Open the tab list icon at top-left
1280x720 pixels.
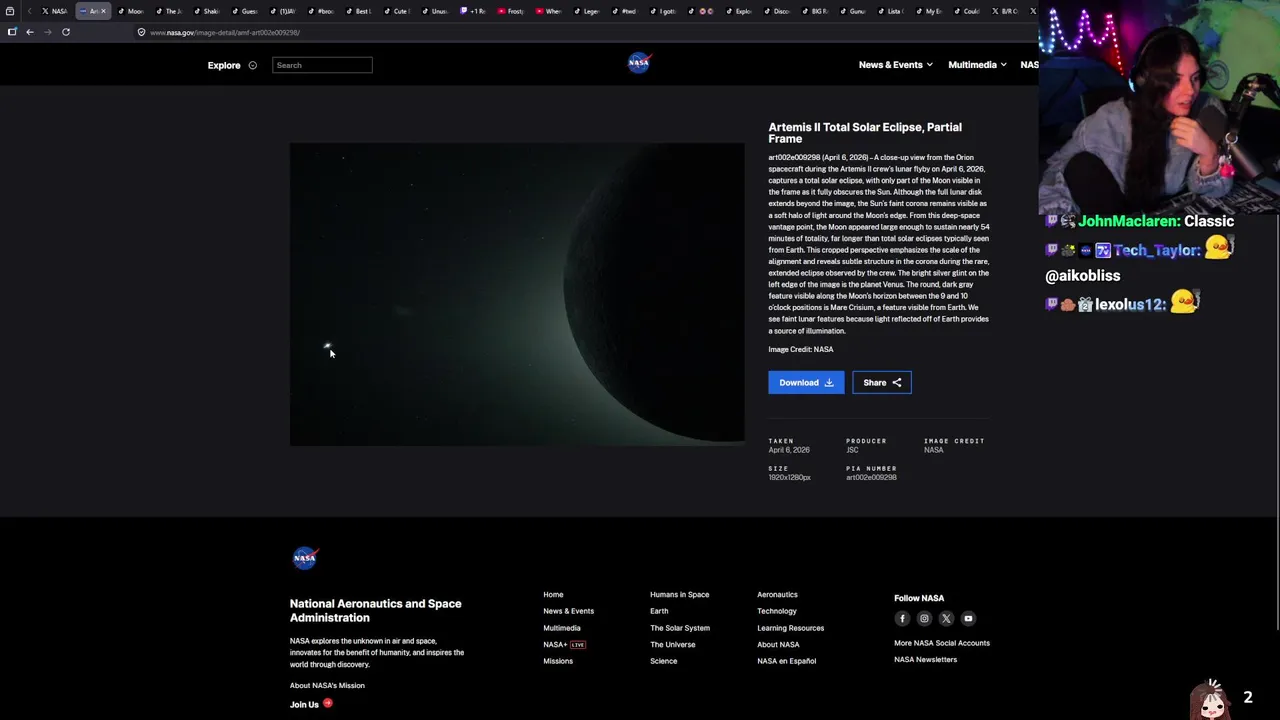click(10, 11)
